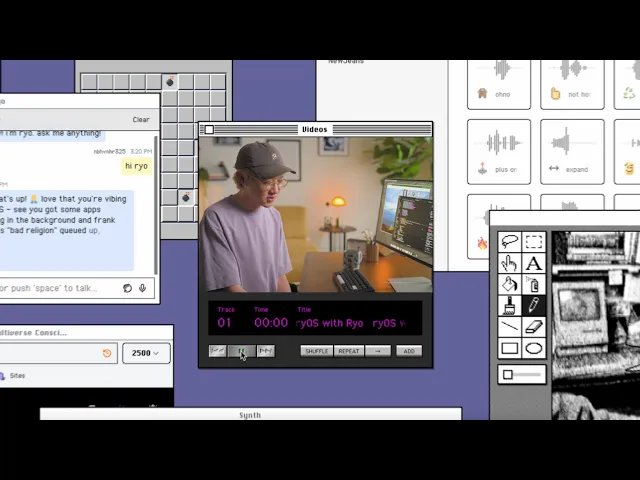Click the scrolling title in the Videos display
The width and height of the screenshot is (640, 480).
[351, 323]
